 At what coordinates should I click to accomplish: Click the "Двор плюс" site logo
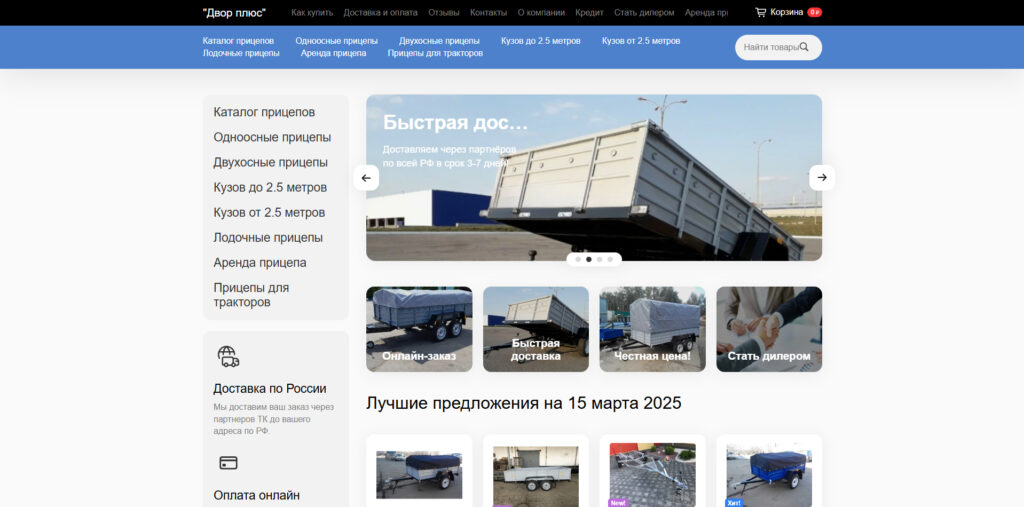click(234, 12)
